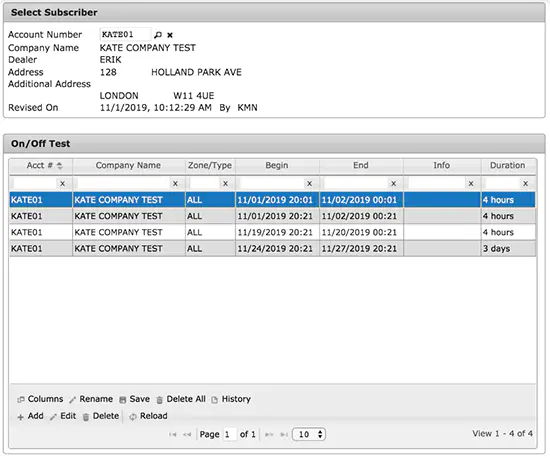Sort by the Acct # column header

41,165
